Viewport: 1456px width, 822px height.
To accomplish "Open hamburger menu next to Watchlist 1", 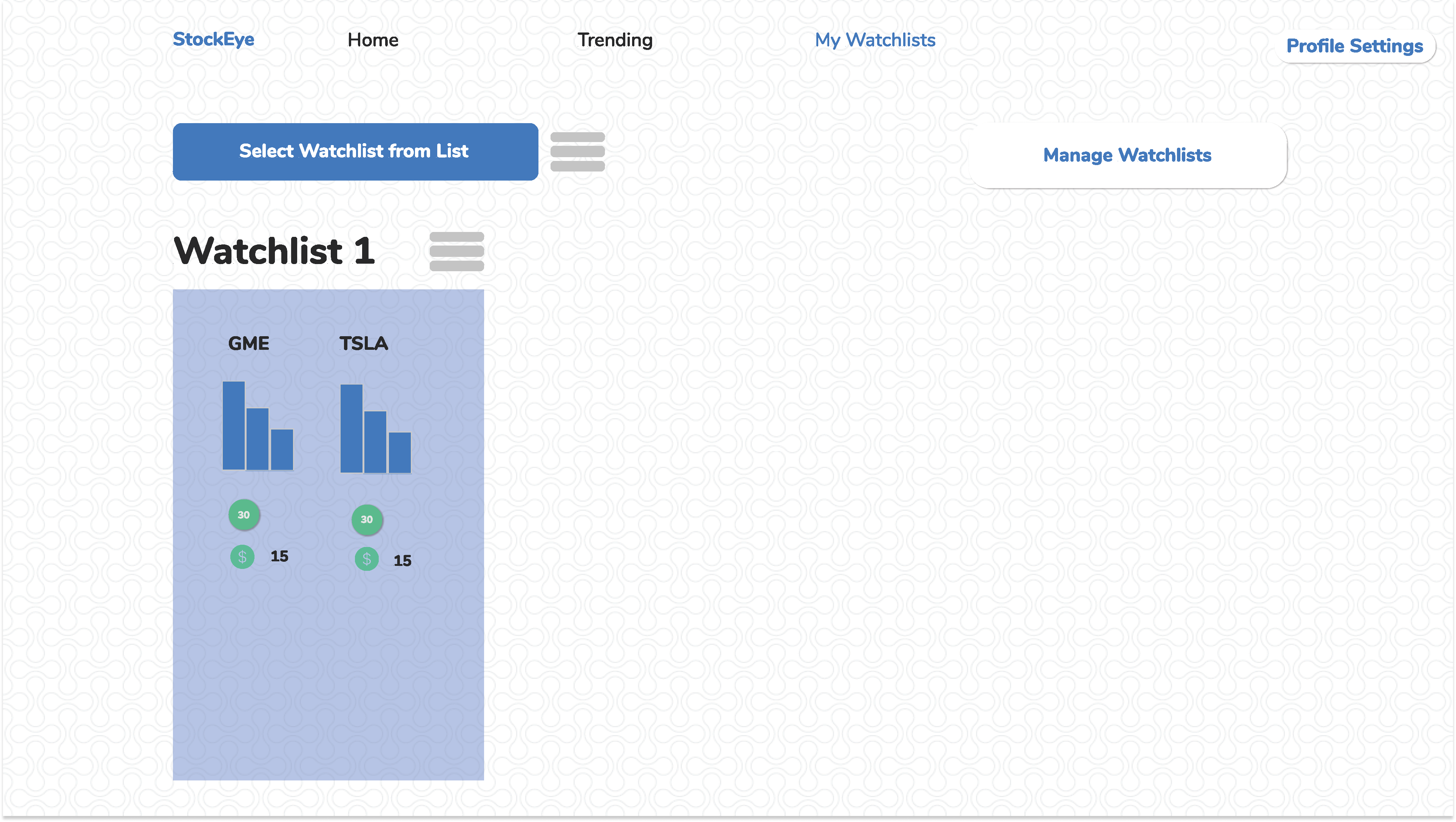I will coord(457,251).
